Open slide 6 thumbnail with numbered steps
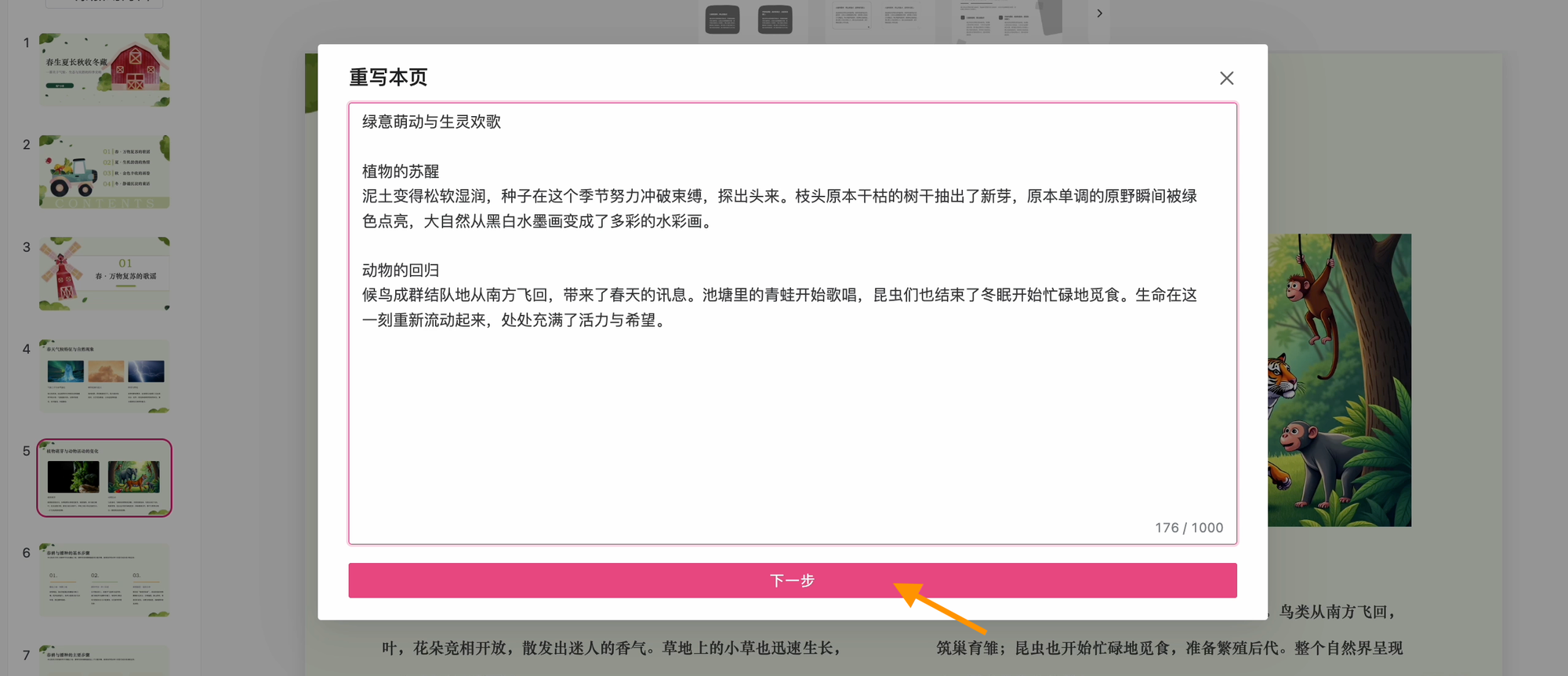This screenshot has height=676, width=1568. [x=104, y=580]
